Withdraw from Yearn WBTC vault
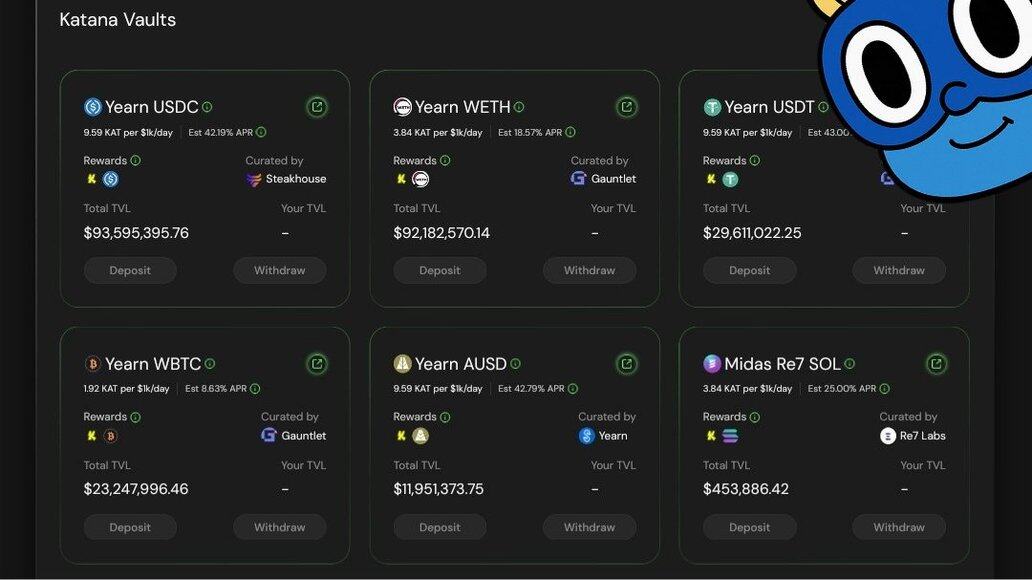Screen dimensions: 1032x580 click(x=279, y=527)
